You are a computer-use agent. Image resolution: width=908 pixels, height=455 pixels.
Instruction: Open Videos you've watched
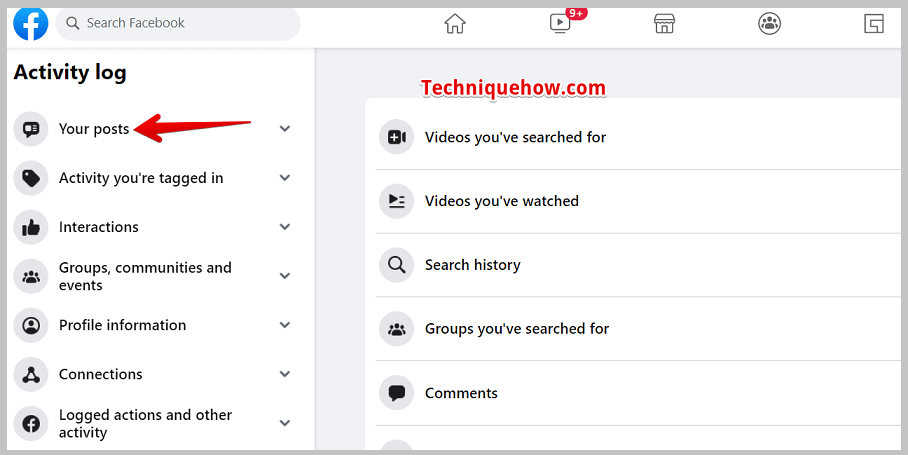point(501,201)
